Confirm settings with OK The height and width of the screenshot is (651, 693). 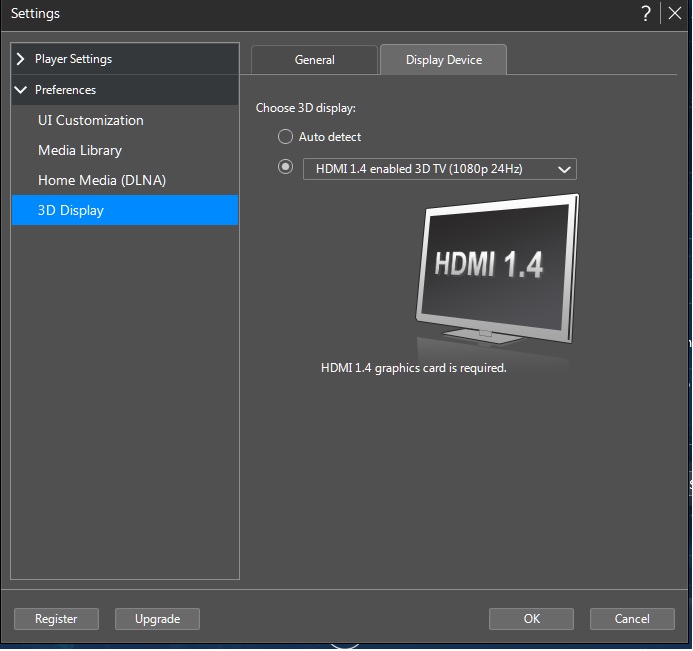pyautogui.click(x=531, y=619)
